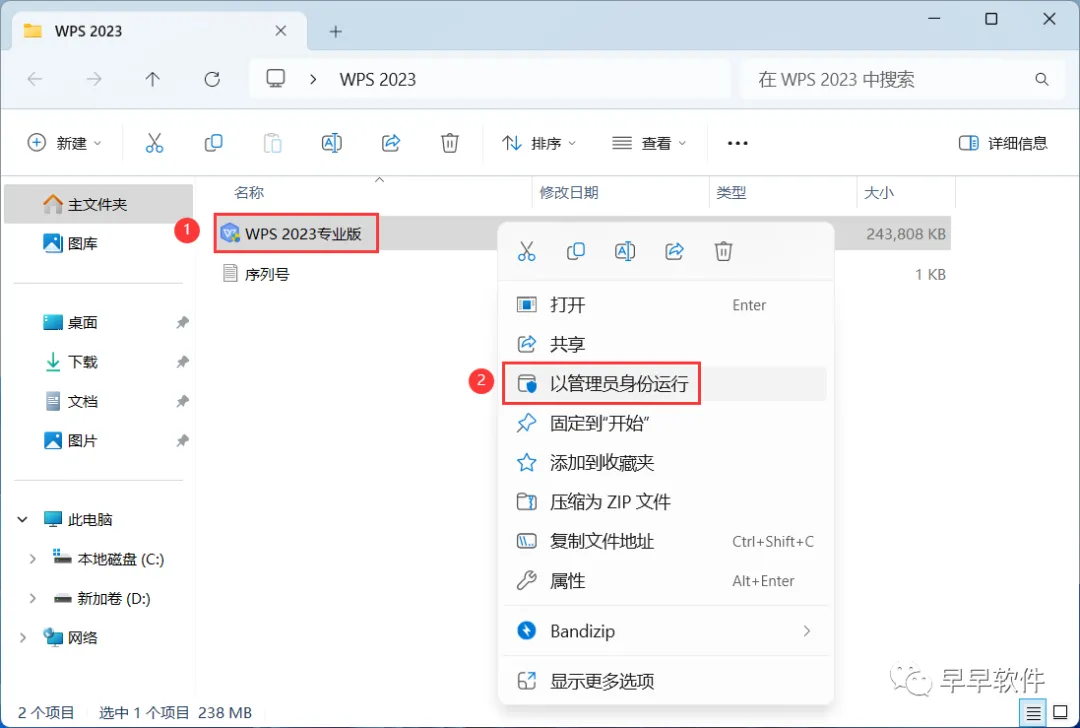Collapse the 此电脑 tree node
This screenshot has width=1080, height=728.
point(23,519)
